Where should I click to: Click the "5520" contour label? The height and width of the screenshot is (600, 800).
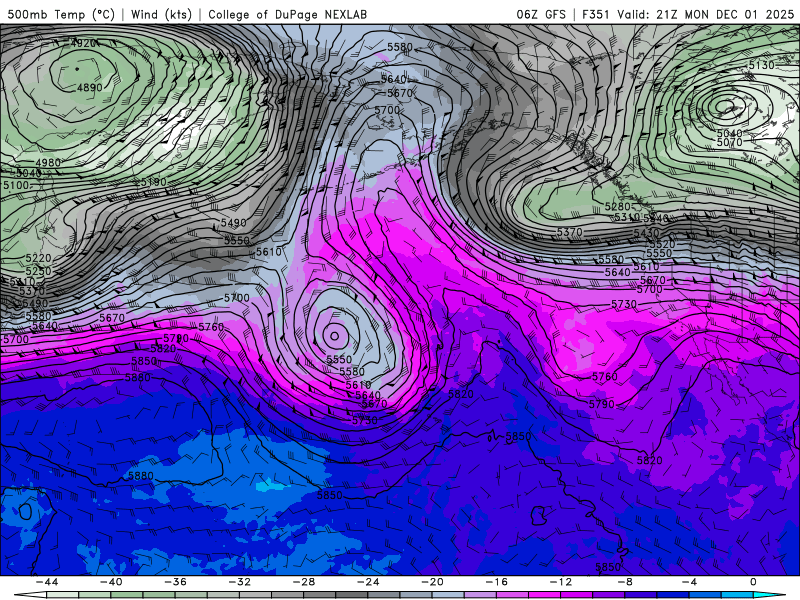(x=662, y=244)
